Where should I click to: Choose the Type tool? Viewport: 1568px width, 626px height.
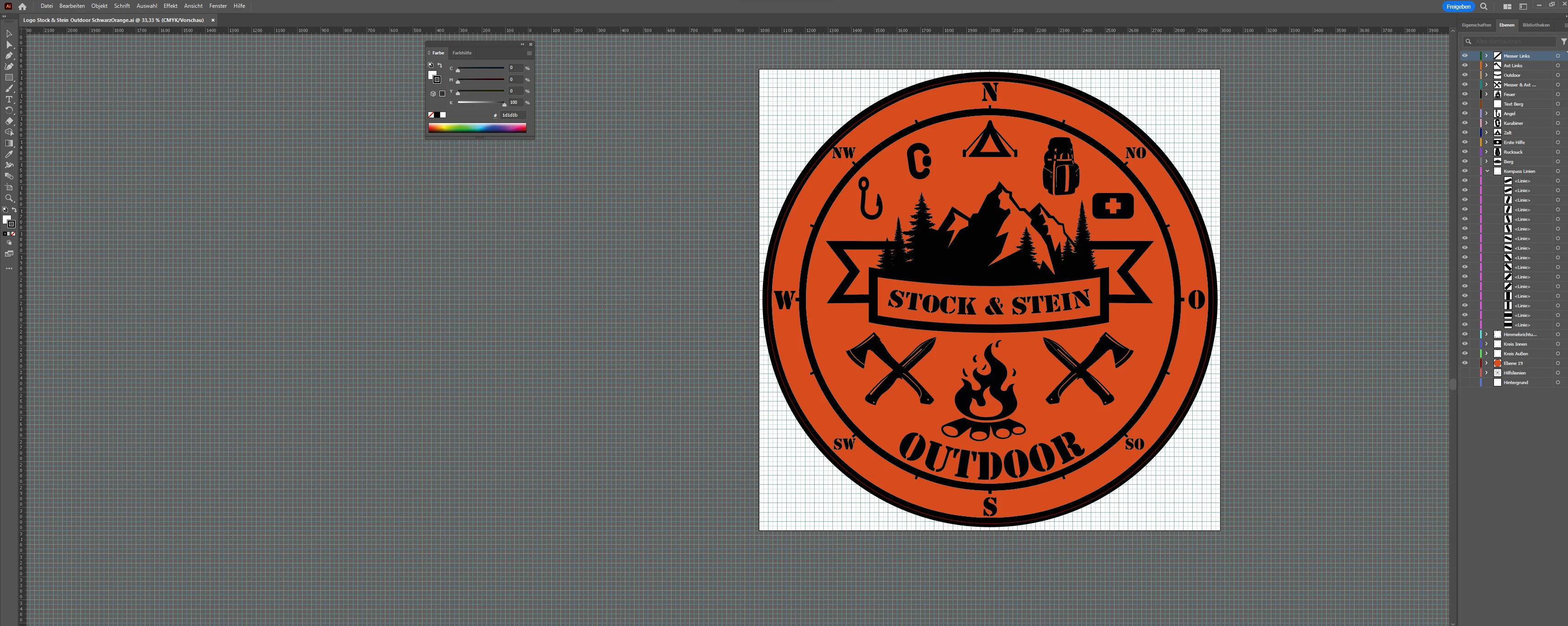click(x=9, y=99)
